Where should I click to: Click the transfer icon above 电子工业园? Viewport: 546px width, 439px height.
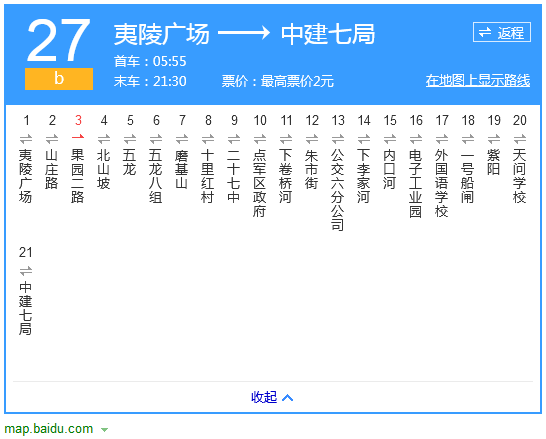tap(416, 139)
